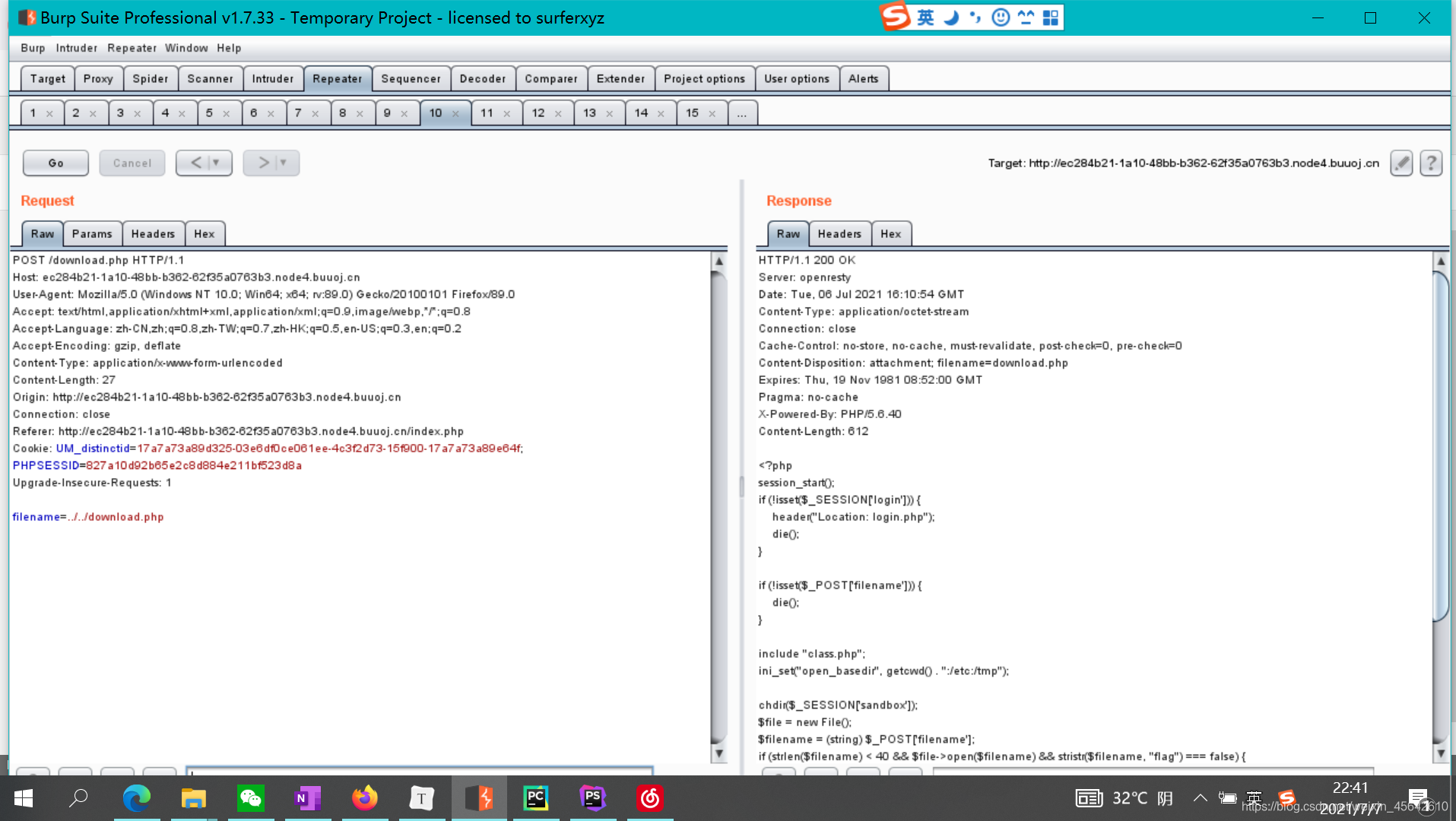Click Go to send request
Screen dimensions: 1456x821
(56, 163)
